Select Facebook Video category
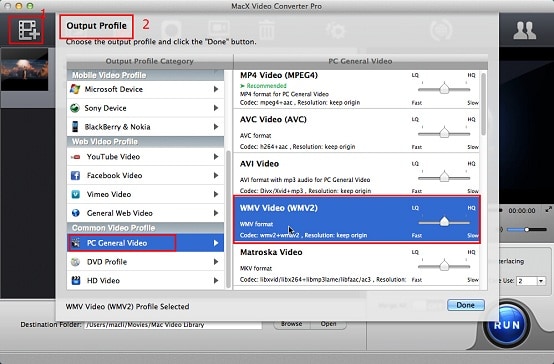This screenshot has height=364, width=554. (x=145, y=175)
